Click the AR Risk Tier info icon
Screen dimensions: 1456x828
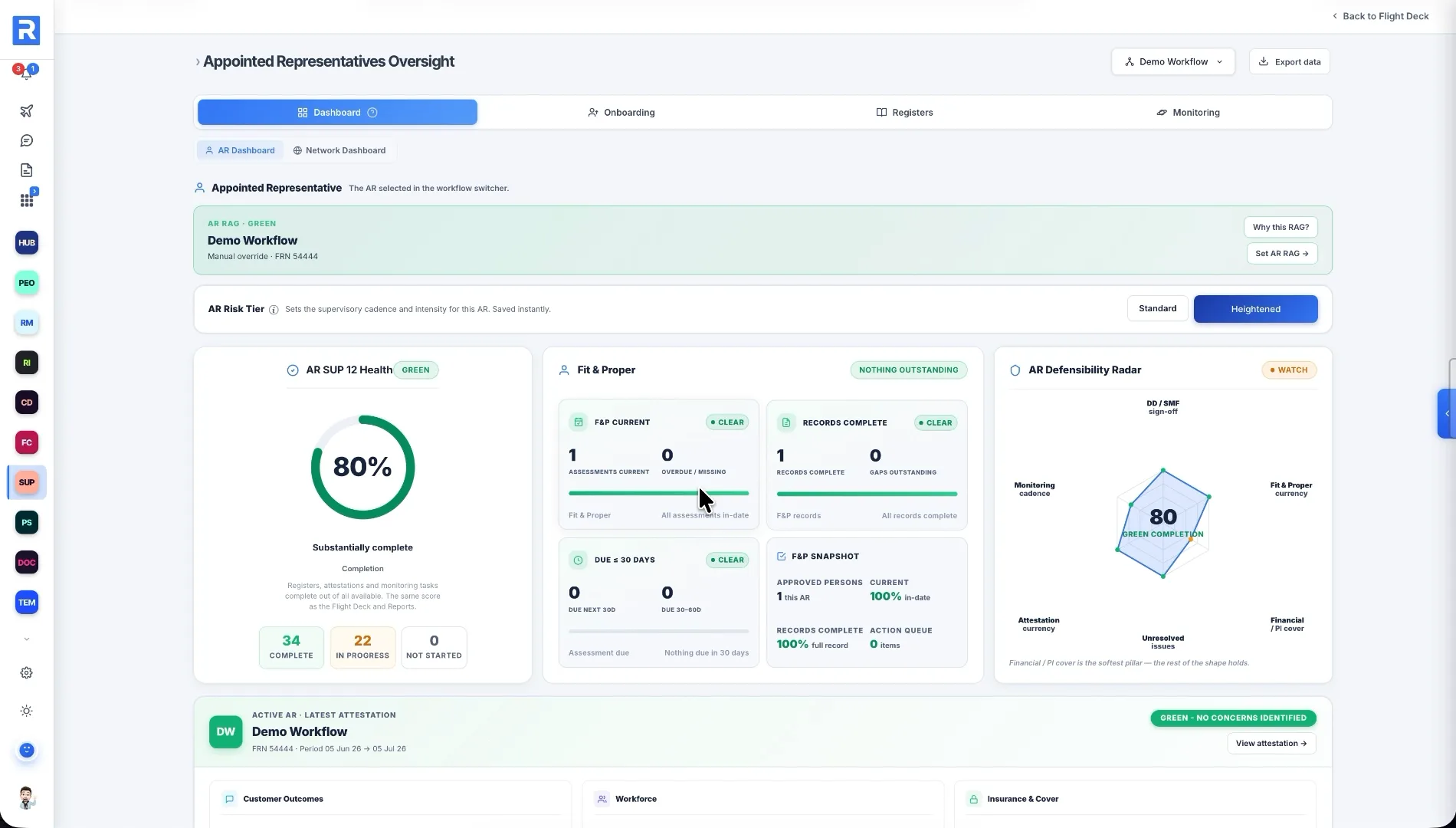point(274,310)
